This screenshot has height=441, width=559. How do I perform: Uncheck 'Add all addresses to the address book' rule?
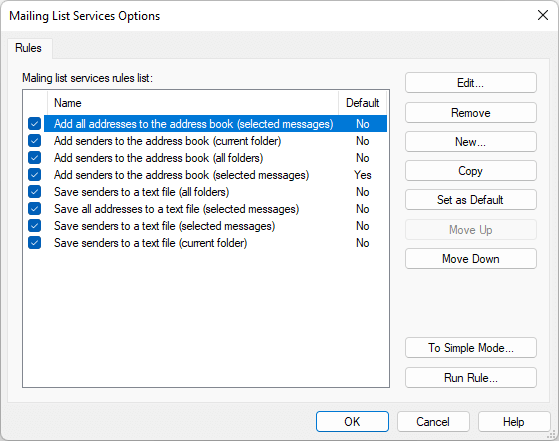[35, 124]
